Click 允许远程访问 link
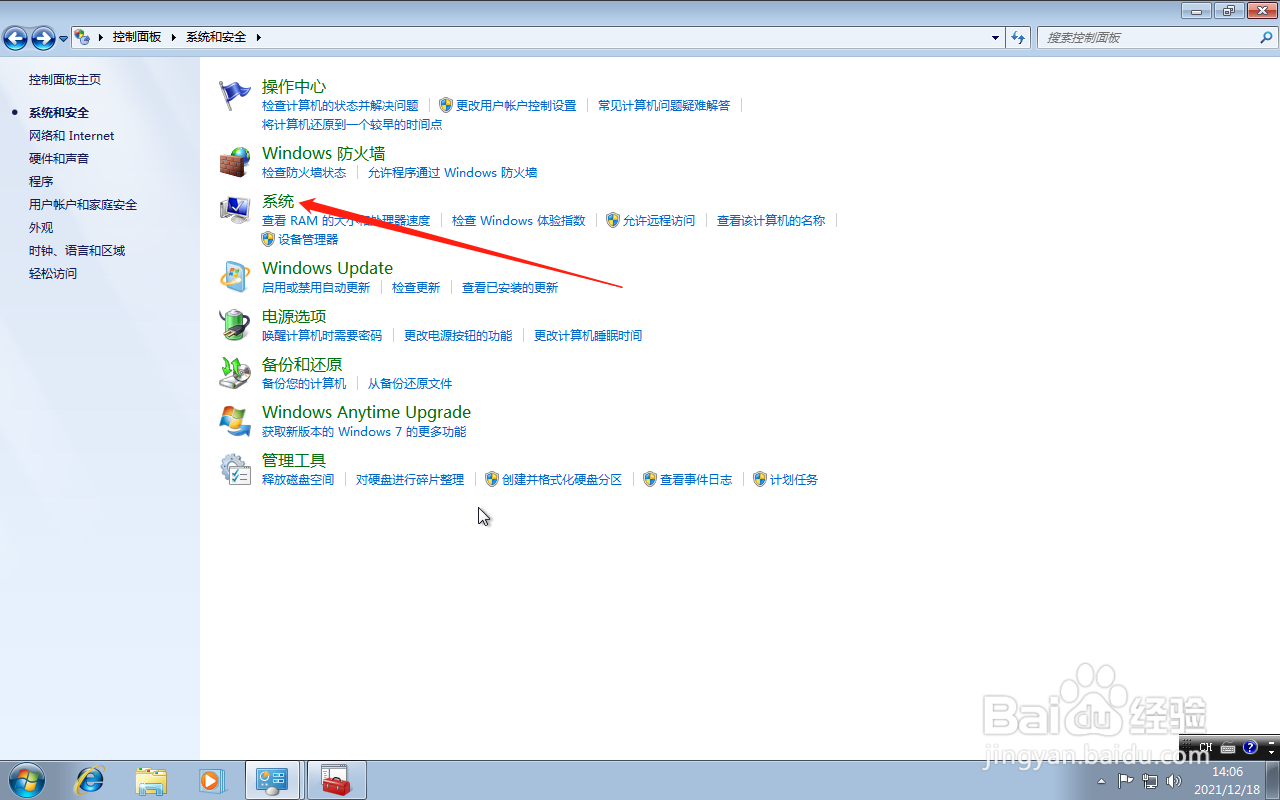The image size is (1280, 800). pyautogui.click(x=659, y=221)
